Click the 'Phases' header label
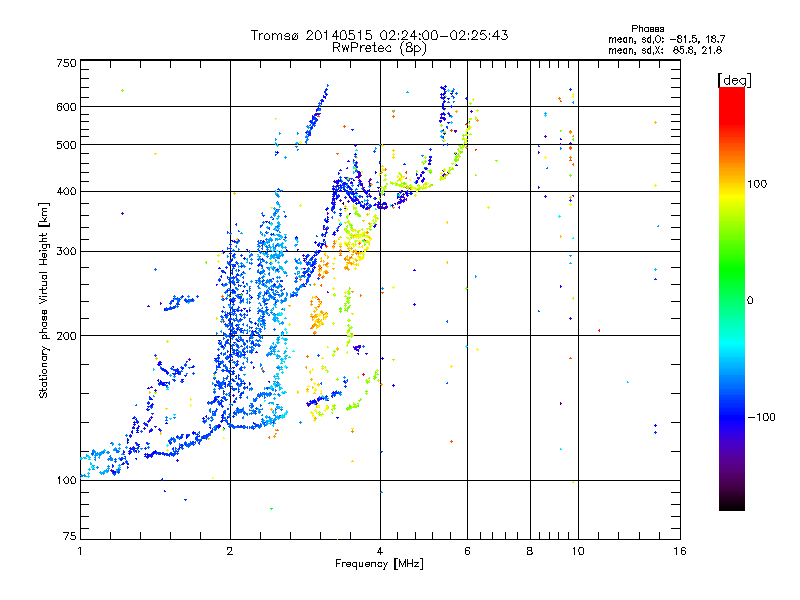800x600 pixels. coord(647,29)
